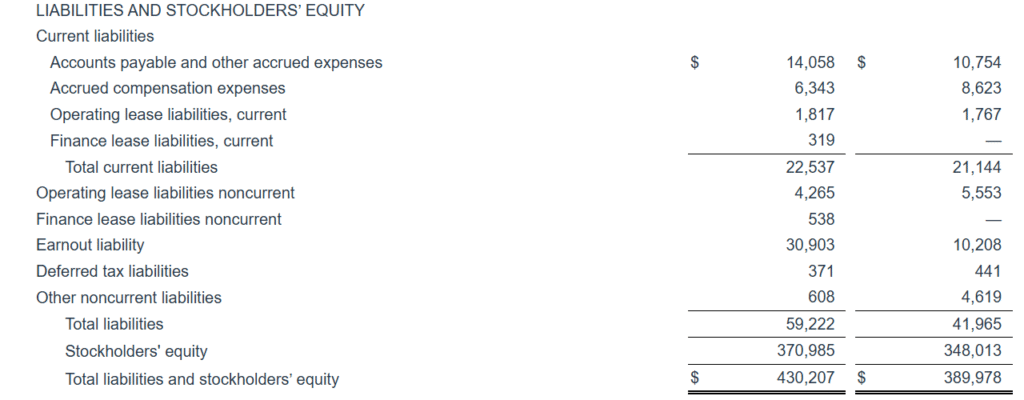The width and height of the screenshot is (1024, 400).
Task: Select Total liabilities and stockholders' equity label
Action: tap(202, 379)
